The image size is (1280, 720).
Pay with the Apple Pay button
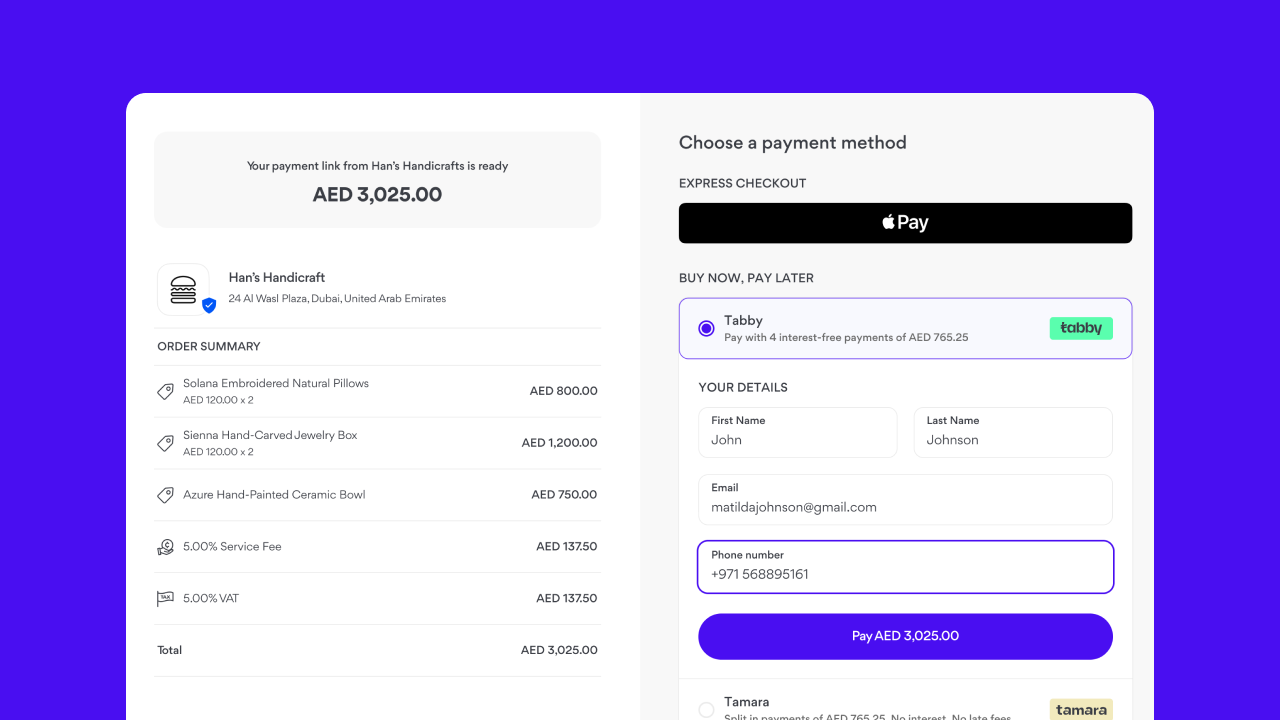click(905, 223)
